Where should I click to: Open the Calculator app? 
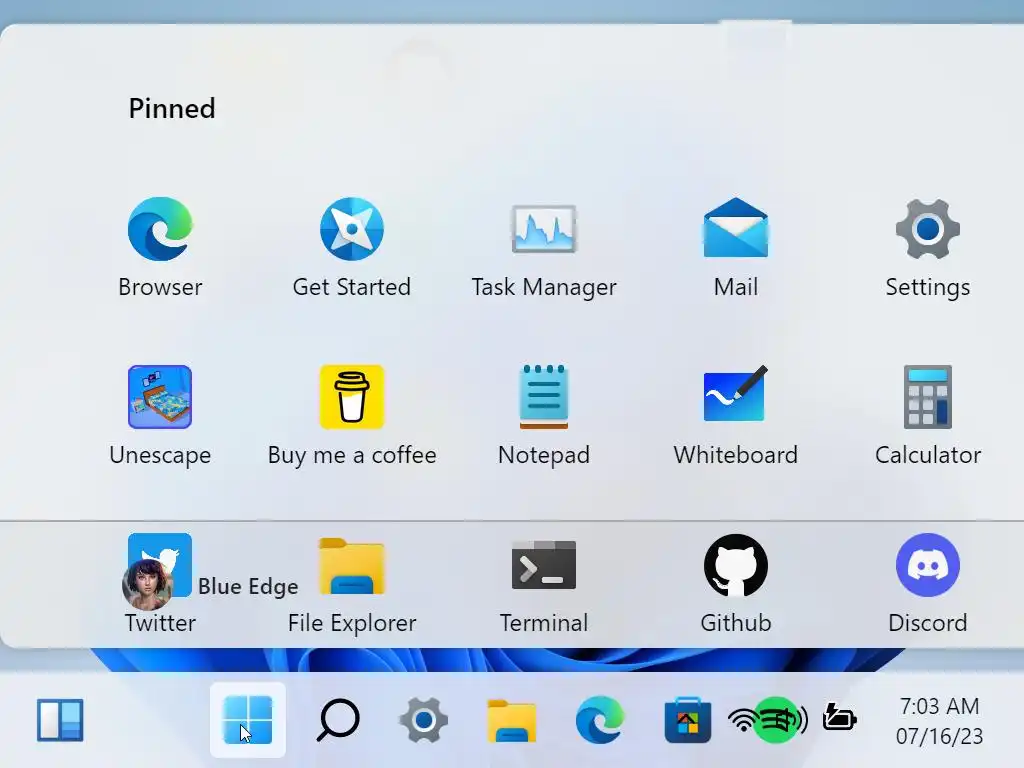coord(927,415)
